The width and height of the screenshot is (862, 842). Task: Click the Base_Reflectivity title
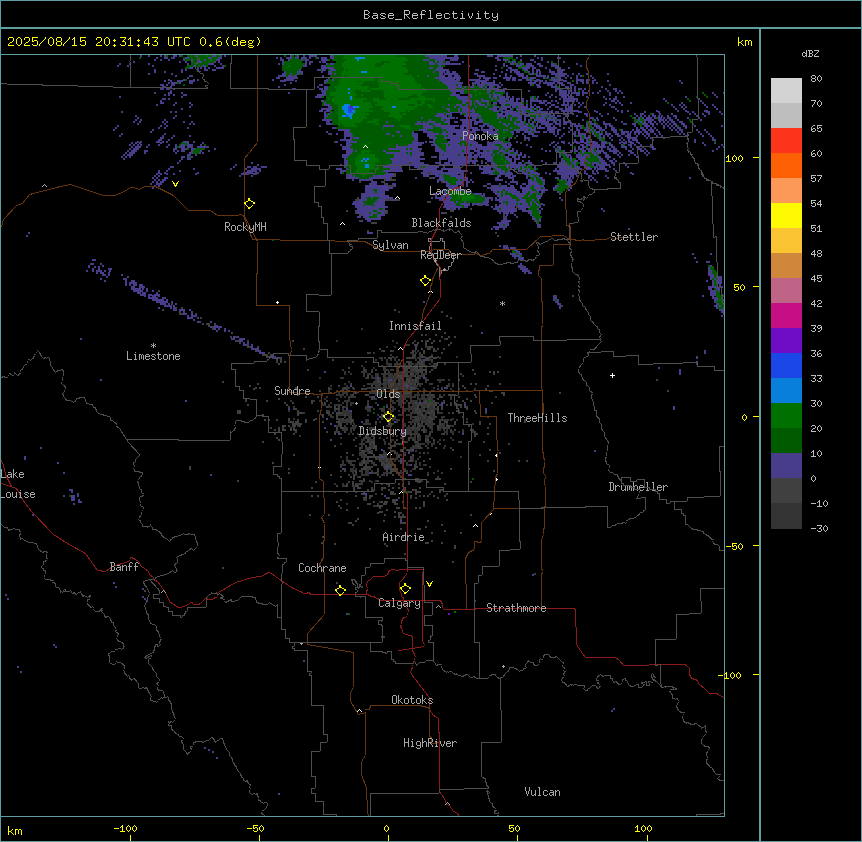431,15
